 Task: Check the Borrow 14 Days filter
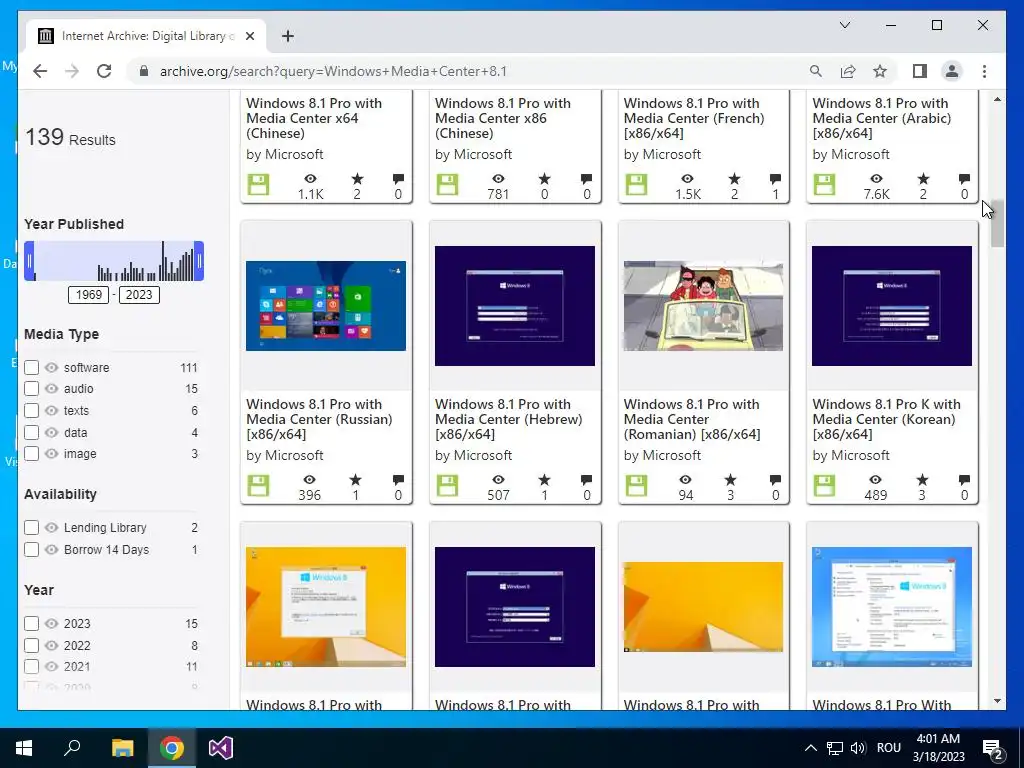(x=31, y=549)
